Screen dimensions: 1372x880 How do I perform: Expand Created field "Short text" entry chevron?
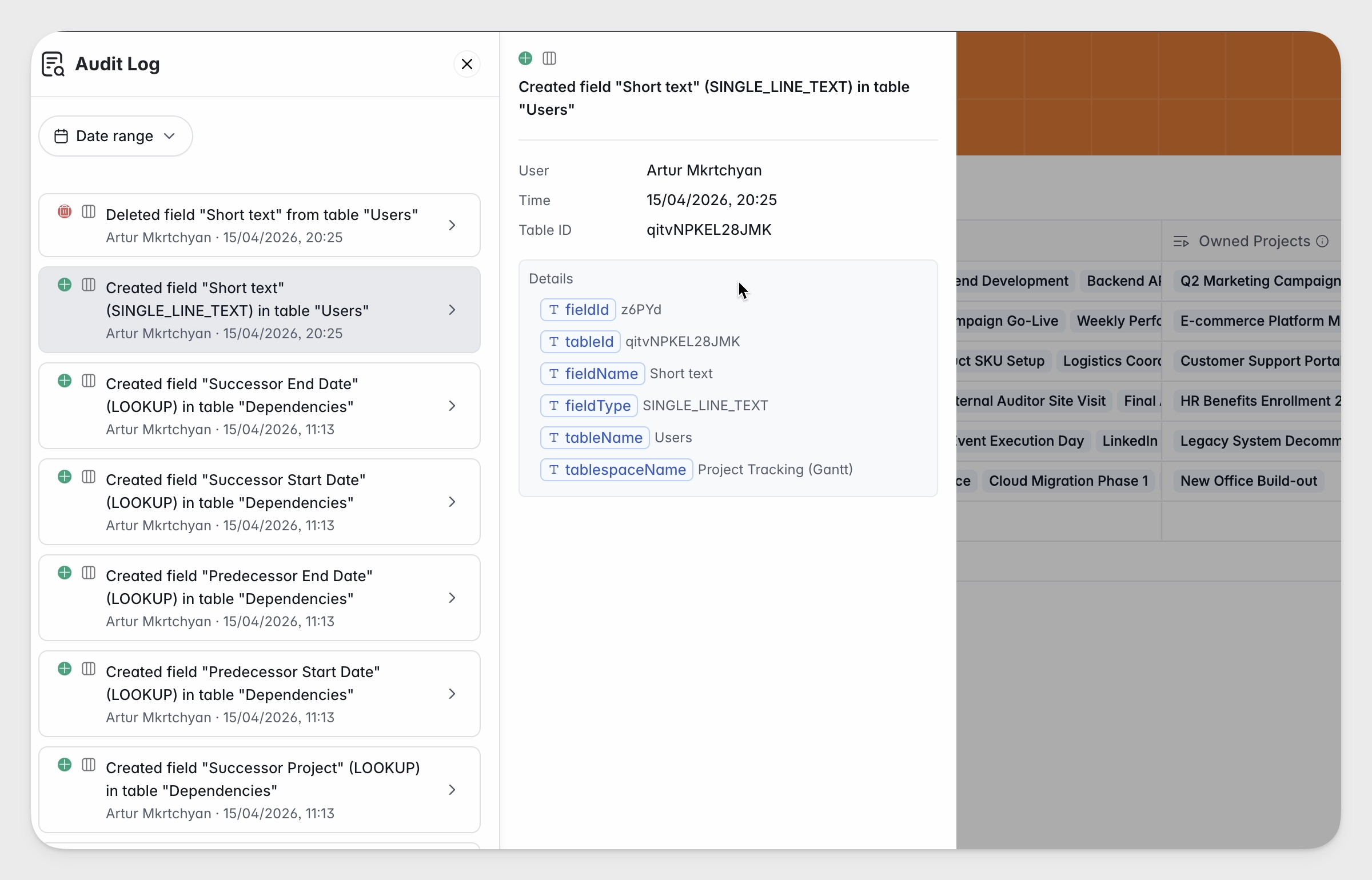click(x=452, y=310)
